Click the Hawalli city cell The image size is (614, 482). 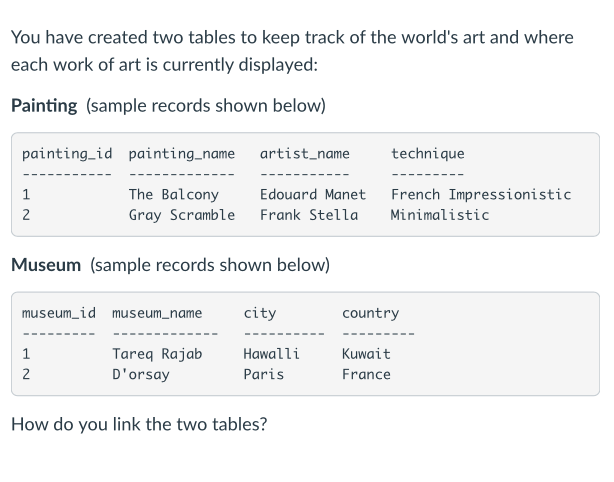coord(271,354)
